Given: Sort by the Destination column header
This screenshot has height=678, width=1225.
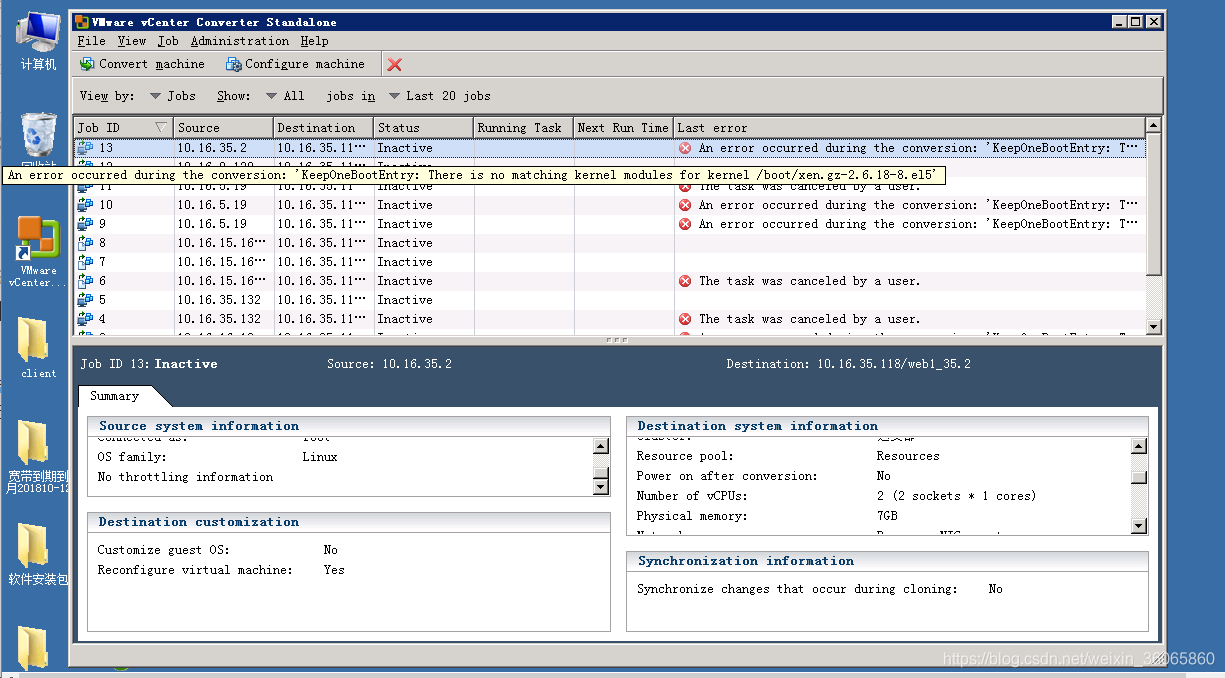Looking at the screenshot, I should coord(323,128).
